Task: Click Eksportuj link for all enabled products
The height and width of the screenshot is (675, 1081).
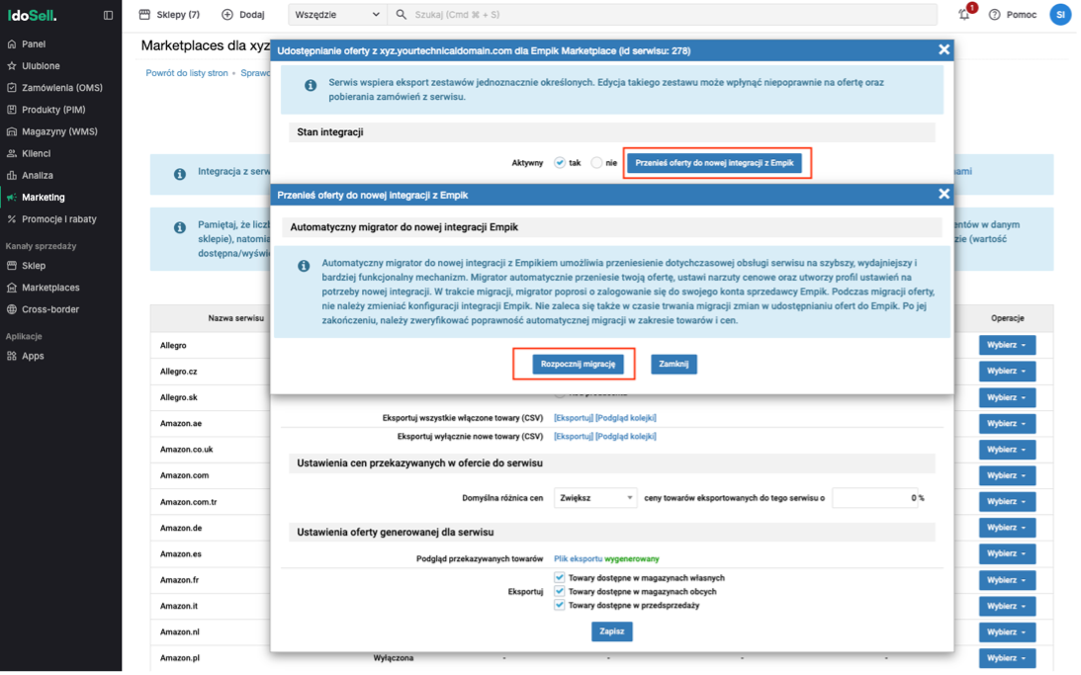Action: (x=574, y=418)
